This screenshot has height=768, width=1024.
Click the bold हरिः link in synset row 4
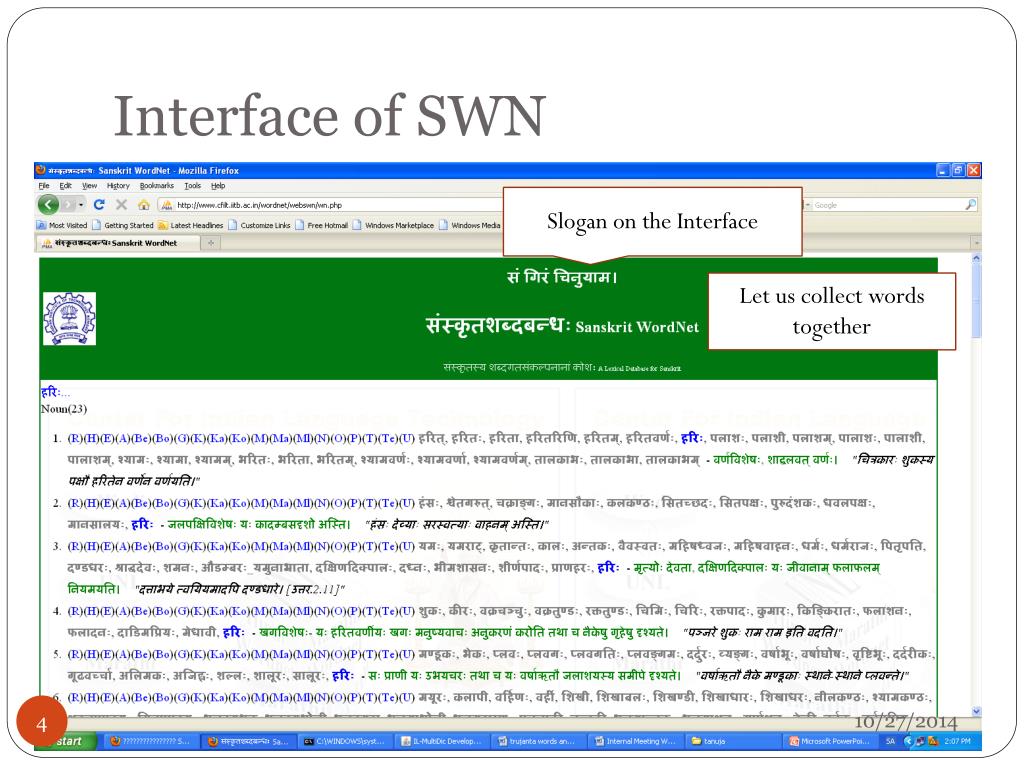point(233,632)
